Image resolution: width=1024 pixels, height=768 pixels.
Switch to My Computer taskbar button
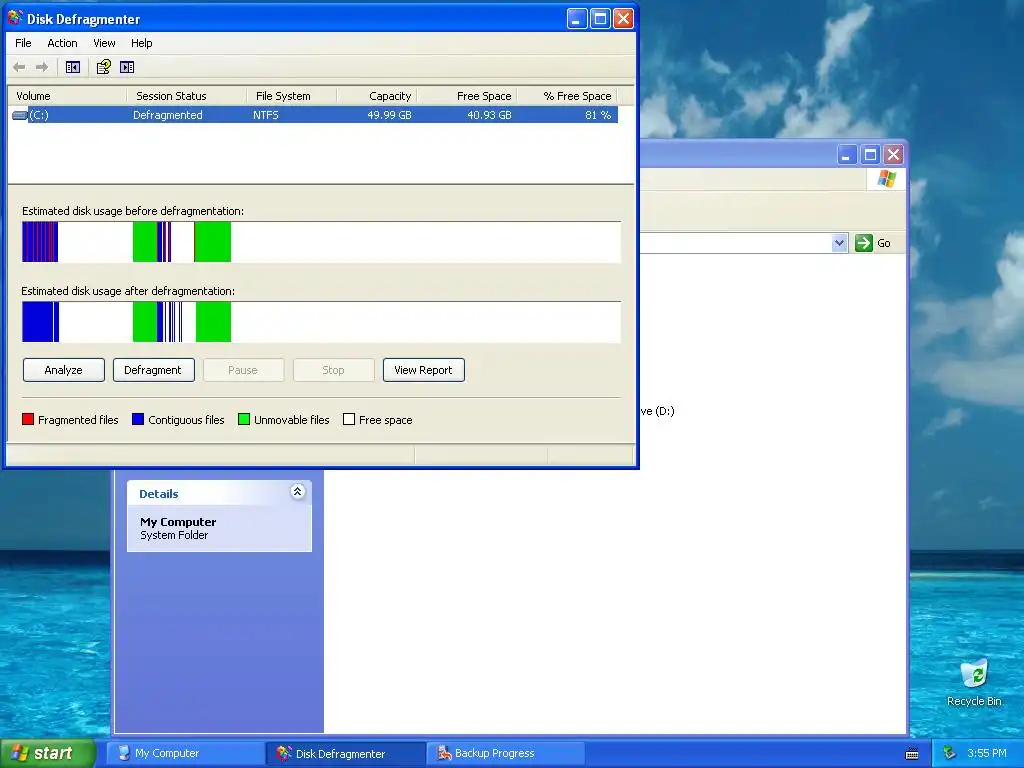click(x=184, y=753)
